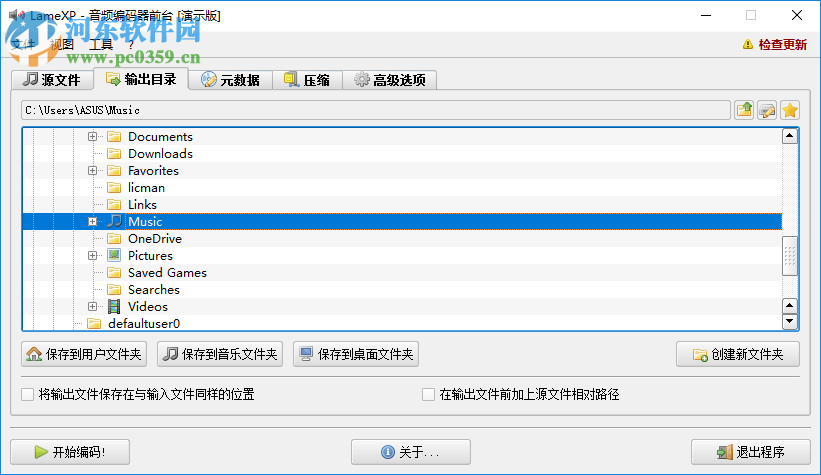Click the Pictures folder icon
Screen dimensions: 821x475
point(114,256)
